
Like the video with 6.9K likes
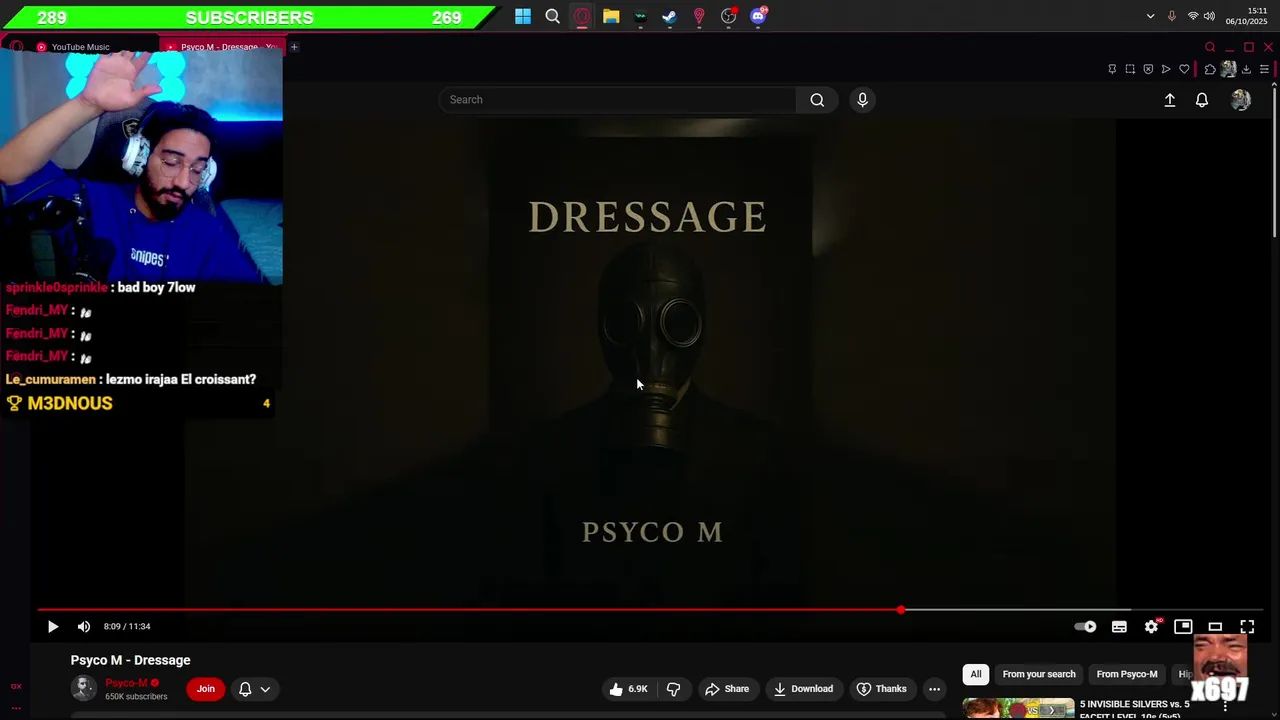pyautogui.click(x=629, y=689)
